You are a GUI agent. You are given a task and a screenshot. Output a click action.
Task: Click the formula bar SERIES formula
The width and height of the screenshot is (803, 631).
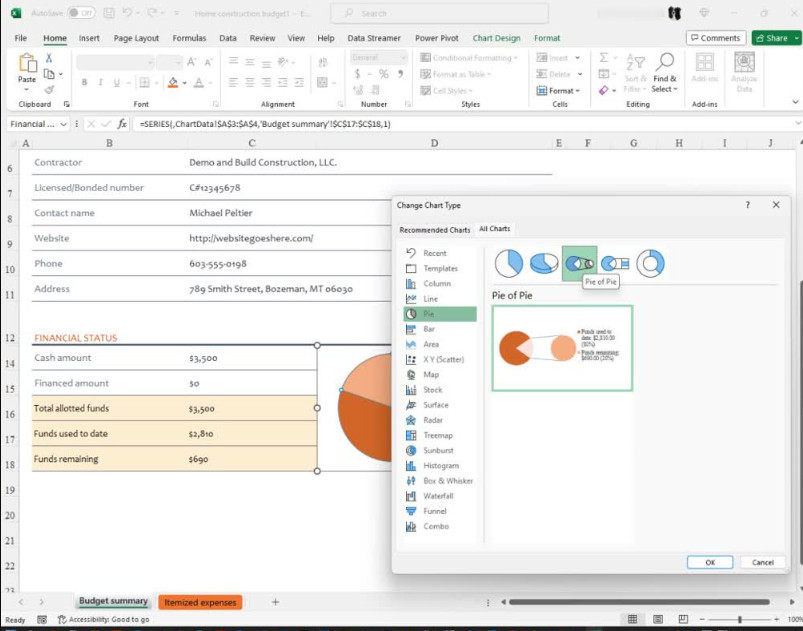[265, 124]
